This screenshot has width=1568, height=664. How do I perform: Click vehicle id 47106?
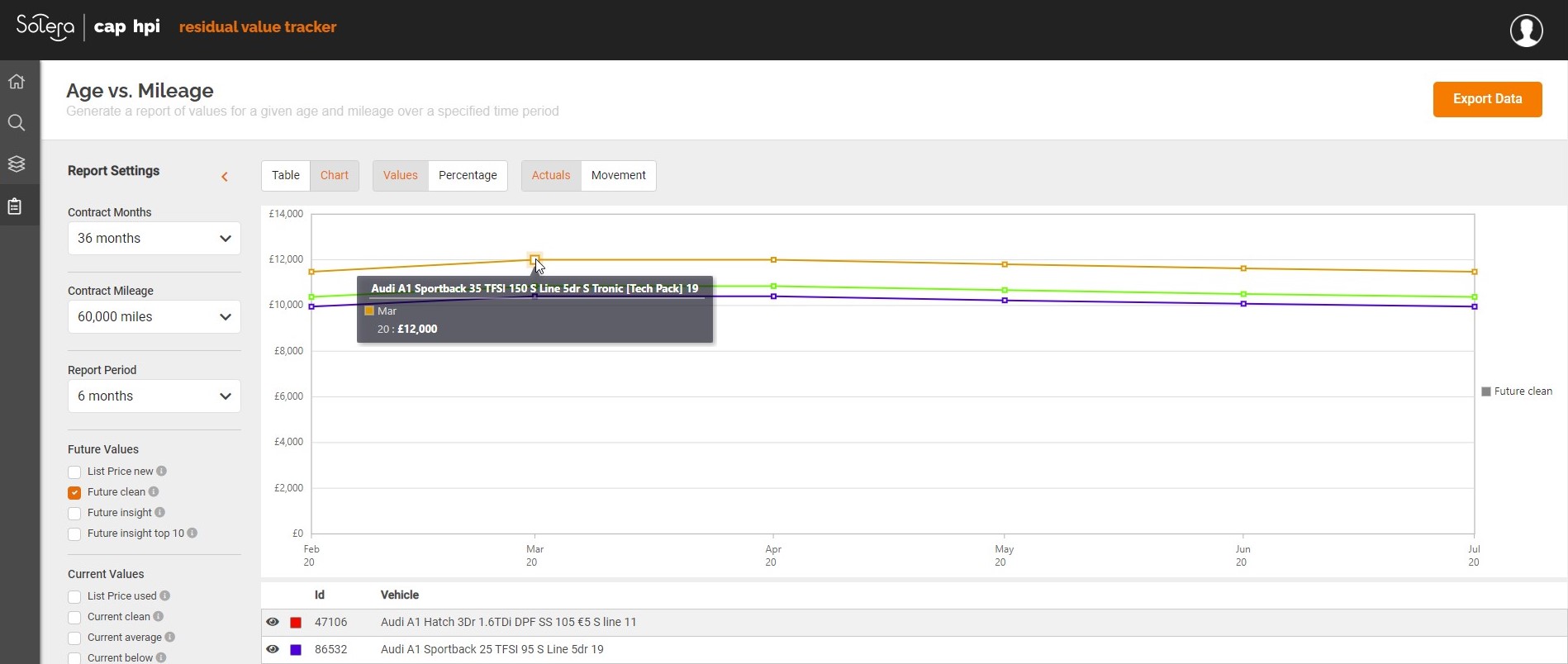(331, 622)
